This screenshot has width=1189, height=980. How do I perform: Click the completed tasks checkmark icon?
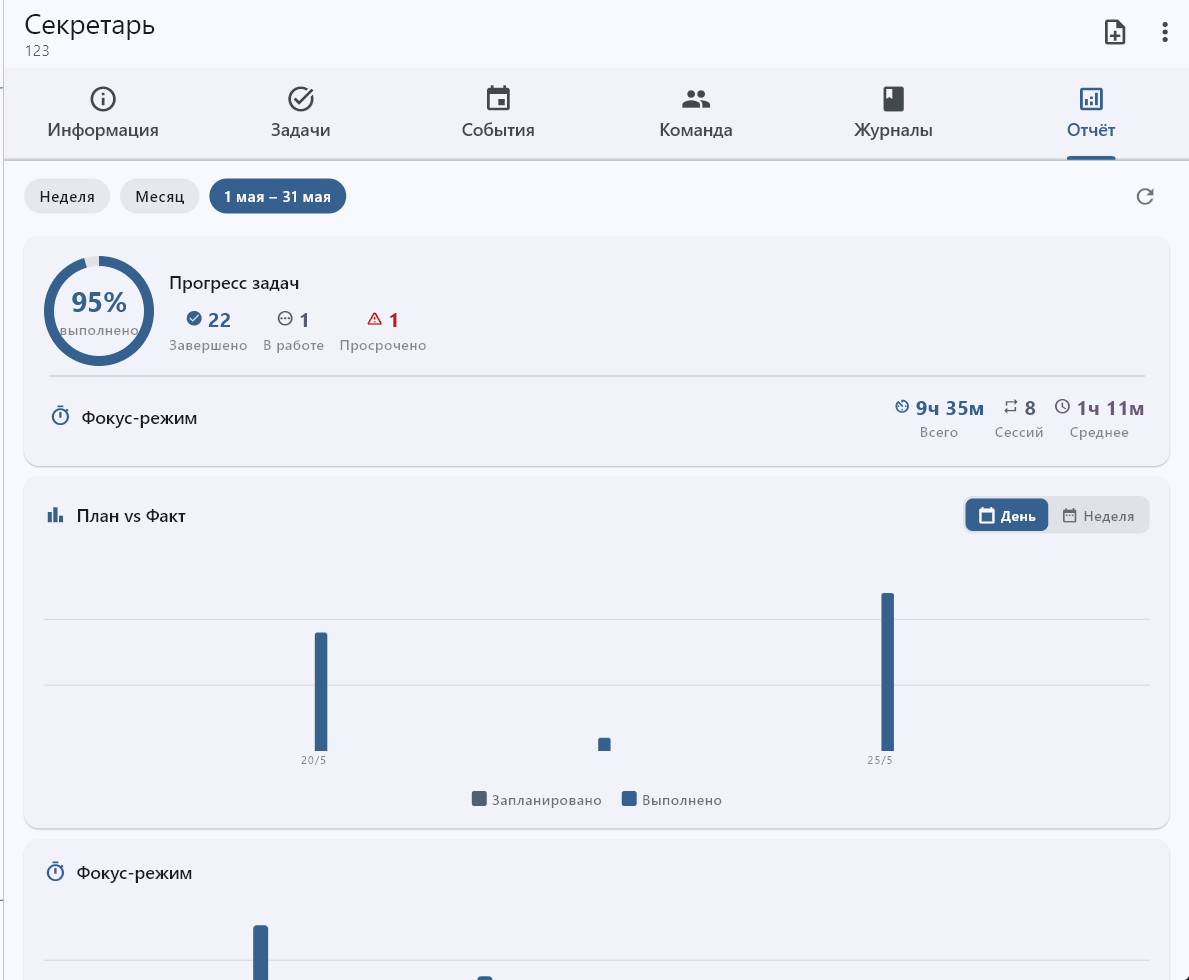click(x=194, y=319)
